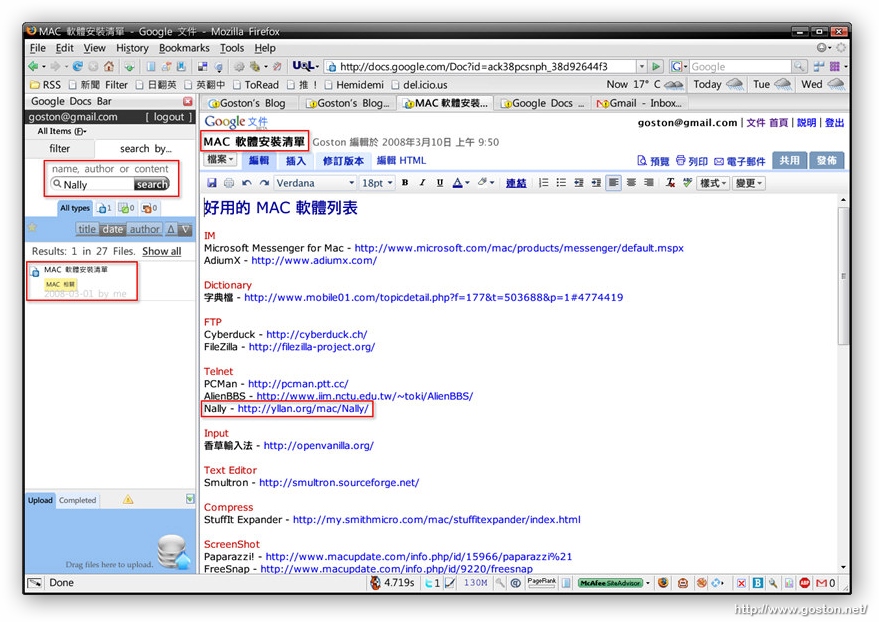Log out of the Google Docs Bar
This screenshot has height=622, width=879.
[169, 117]
